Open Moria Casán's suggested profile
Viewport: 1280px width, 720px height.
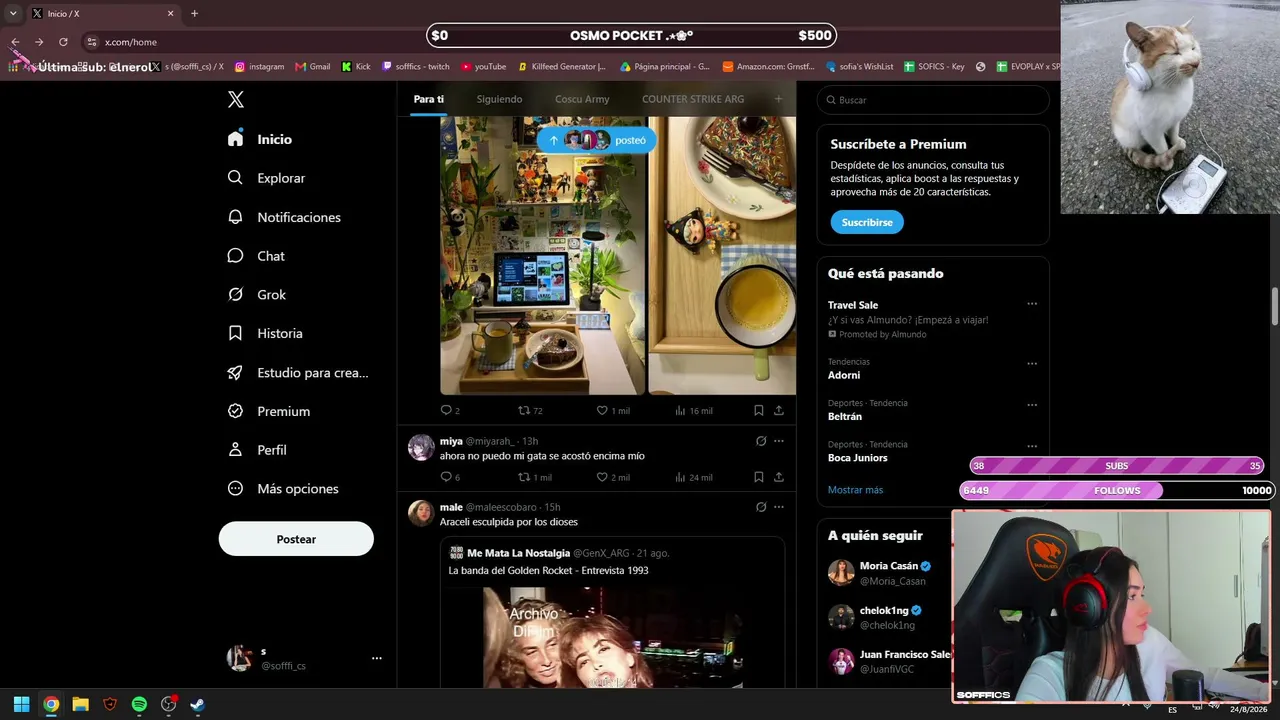tap(888, 573)
